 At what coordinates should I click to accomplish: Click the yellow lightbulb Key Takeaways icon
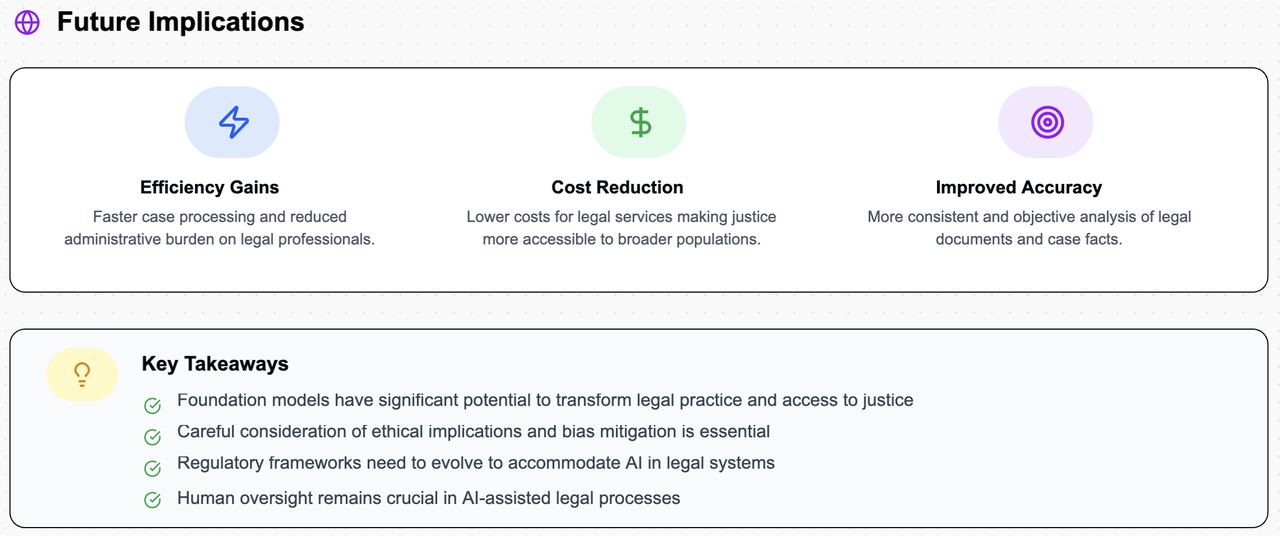tap(82, 374)
